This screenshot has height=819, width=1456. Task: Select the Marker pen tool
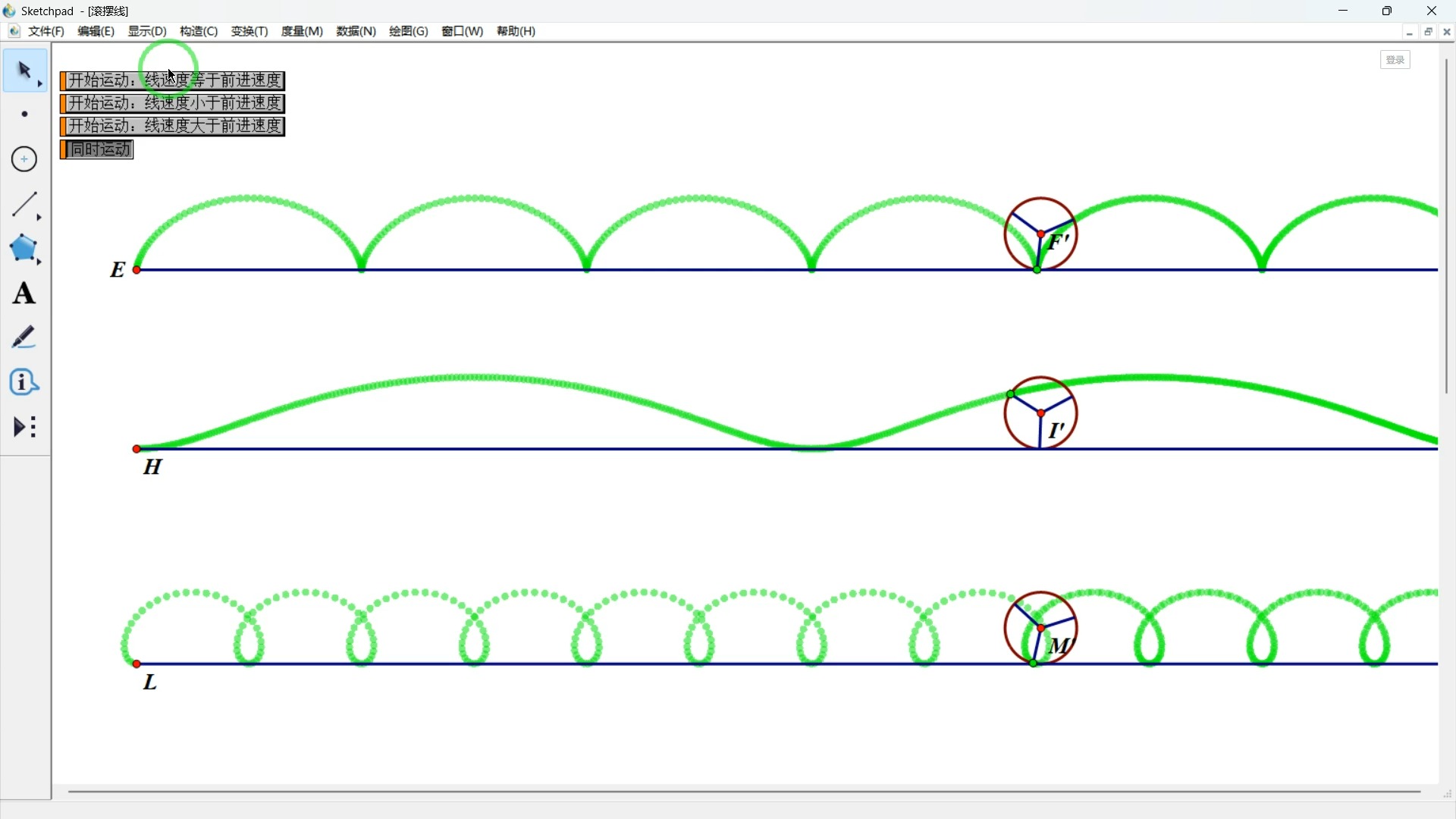point(24,337)
